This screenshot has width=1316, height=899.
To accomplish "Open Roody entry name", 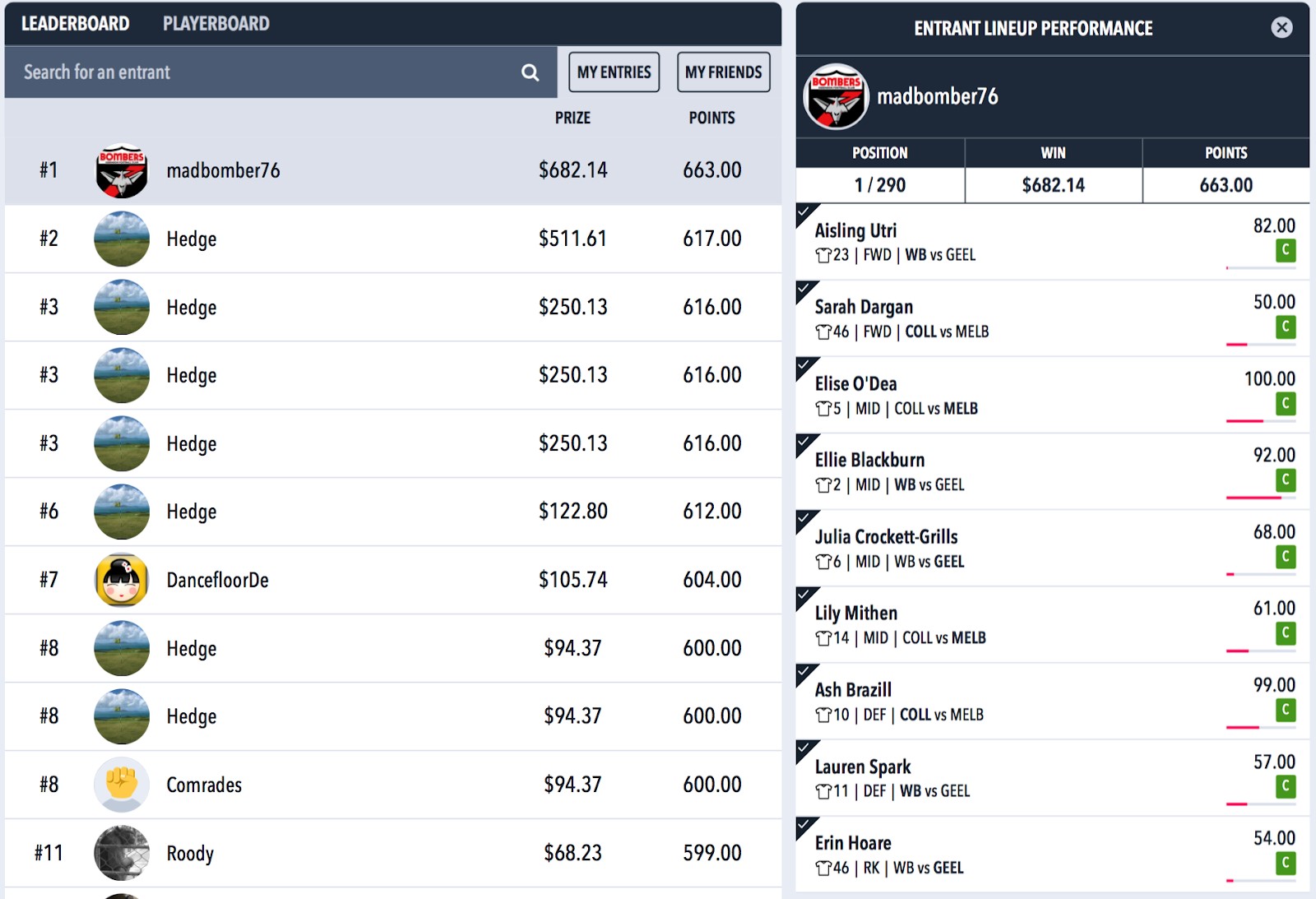I will [x=190, y=853].
